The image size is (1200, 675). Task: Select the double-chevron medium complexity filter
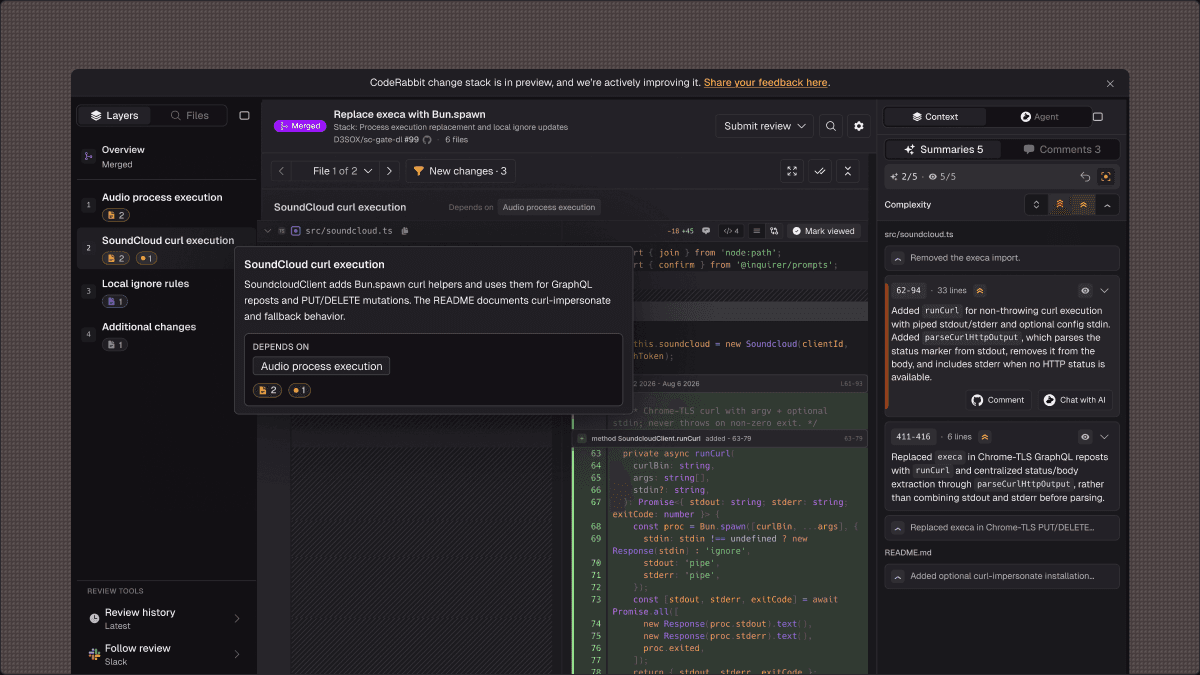(1083, 205)
